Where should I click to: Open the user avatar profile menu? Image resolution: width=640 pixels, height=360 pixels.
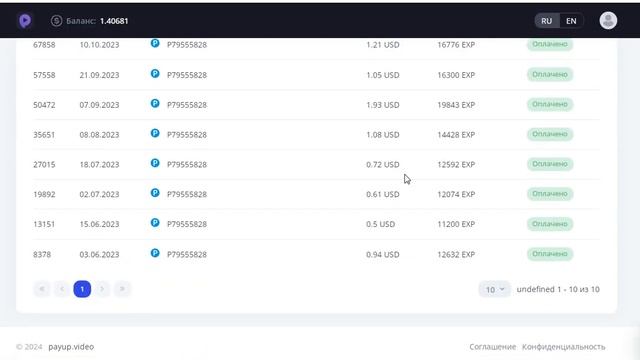pyautogui.click(x=608, y=21)
